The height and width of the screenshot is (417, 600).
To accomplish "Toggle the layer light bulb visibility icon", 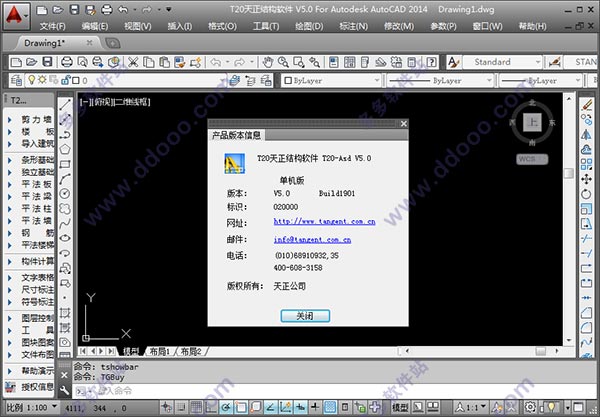I will coord(31,80).
